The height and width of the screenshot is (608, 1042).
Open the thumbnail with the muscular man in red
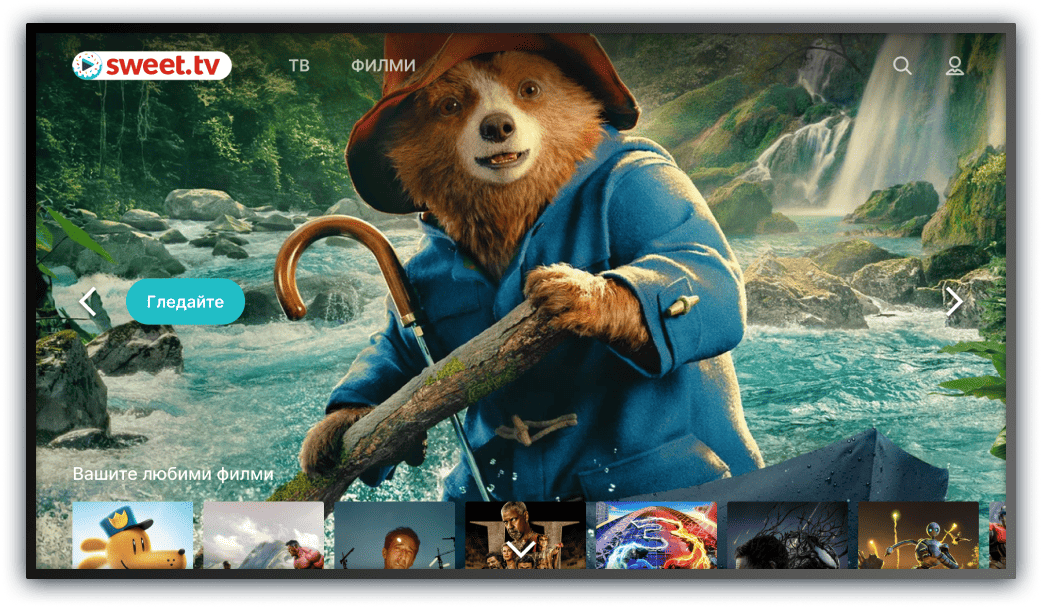click(x=263, y=535)
